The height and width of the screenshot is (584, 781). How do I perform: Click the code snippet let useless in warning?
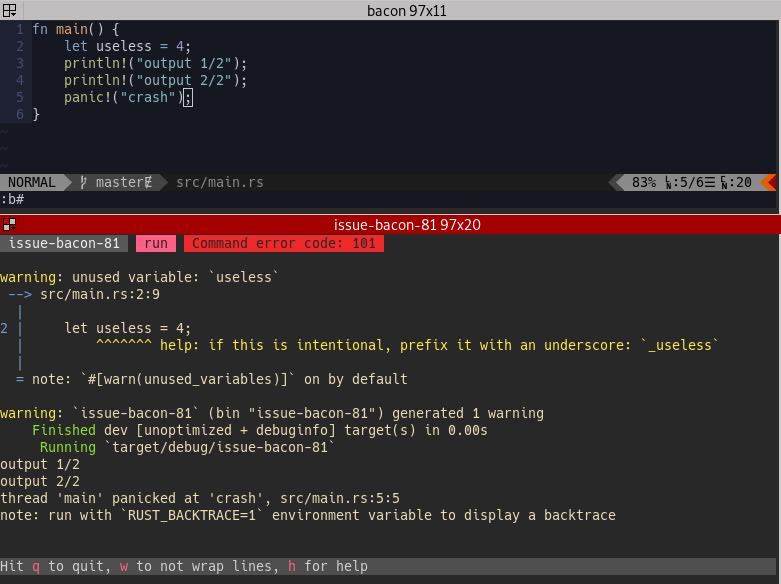[128, 328]
